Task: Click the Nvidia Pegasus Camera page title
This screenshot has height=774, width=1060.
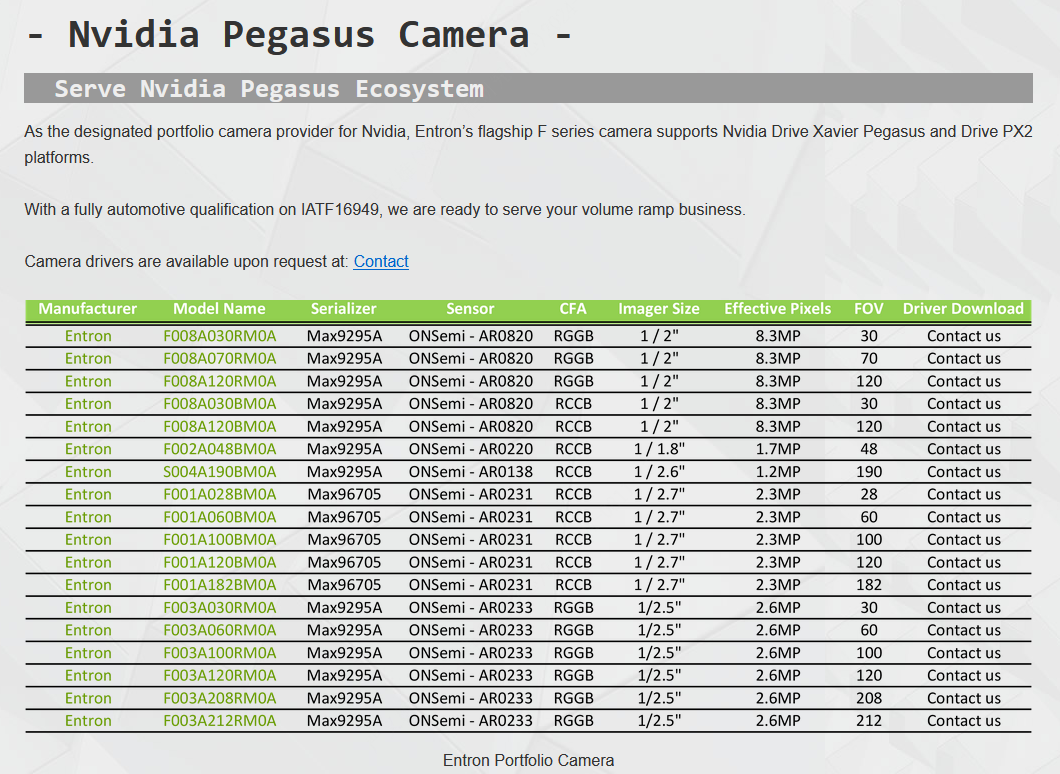Action: (x=299, y=34)
